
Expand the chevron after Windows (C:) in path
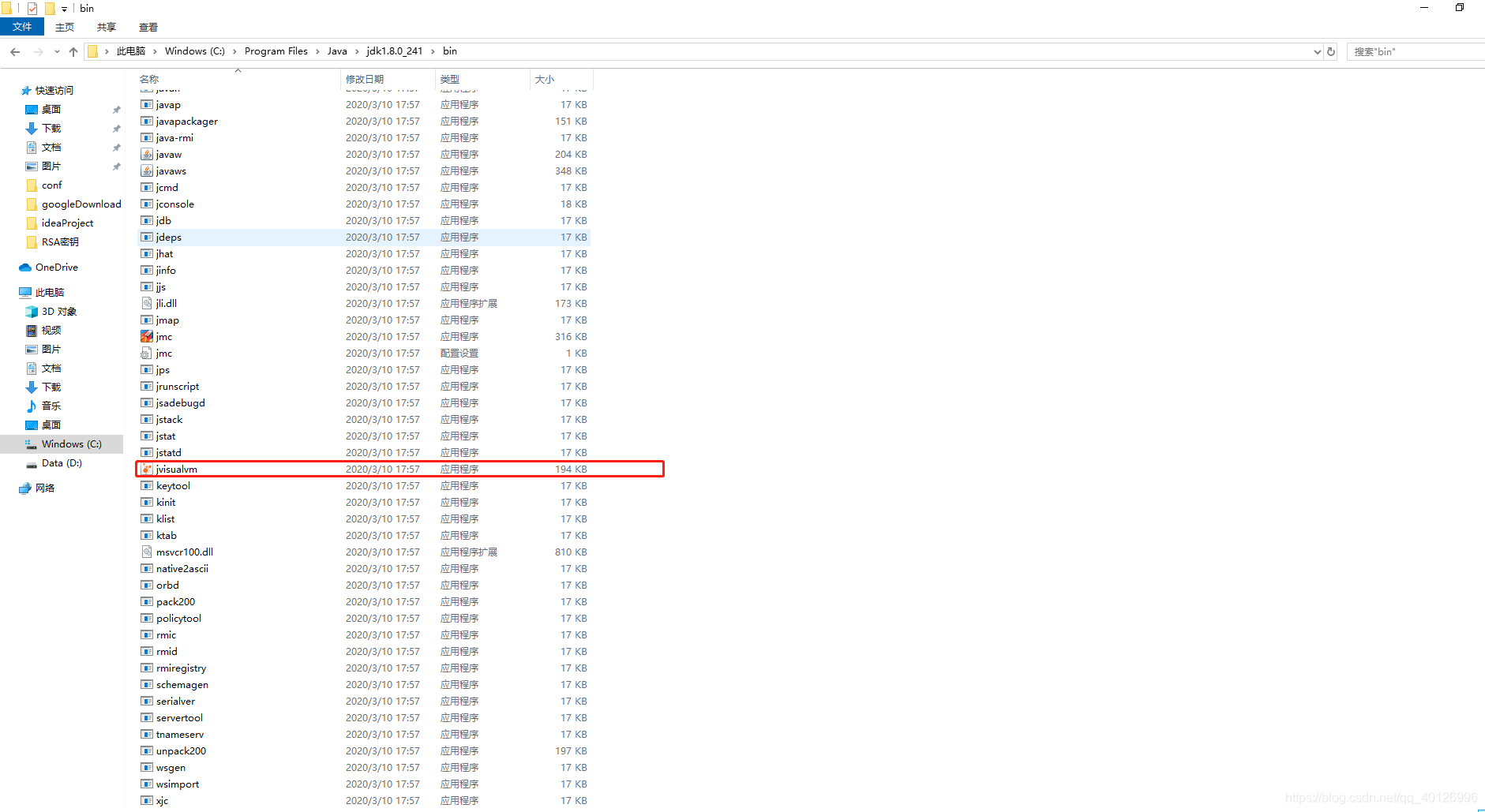[x=234, y=51]
